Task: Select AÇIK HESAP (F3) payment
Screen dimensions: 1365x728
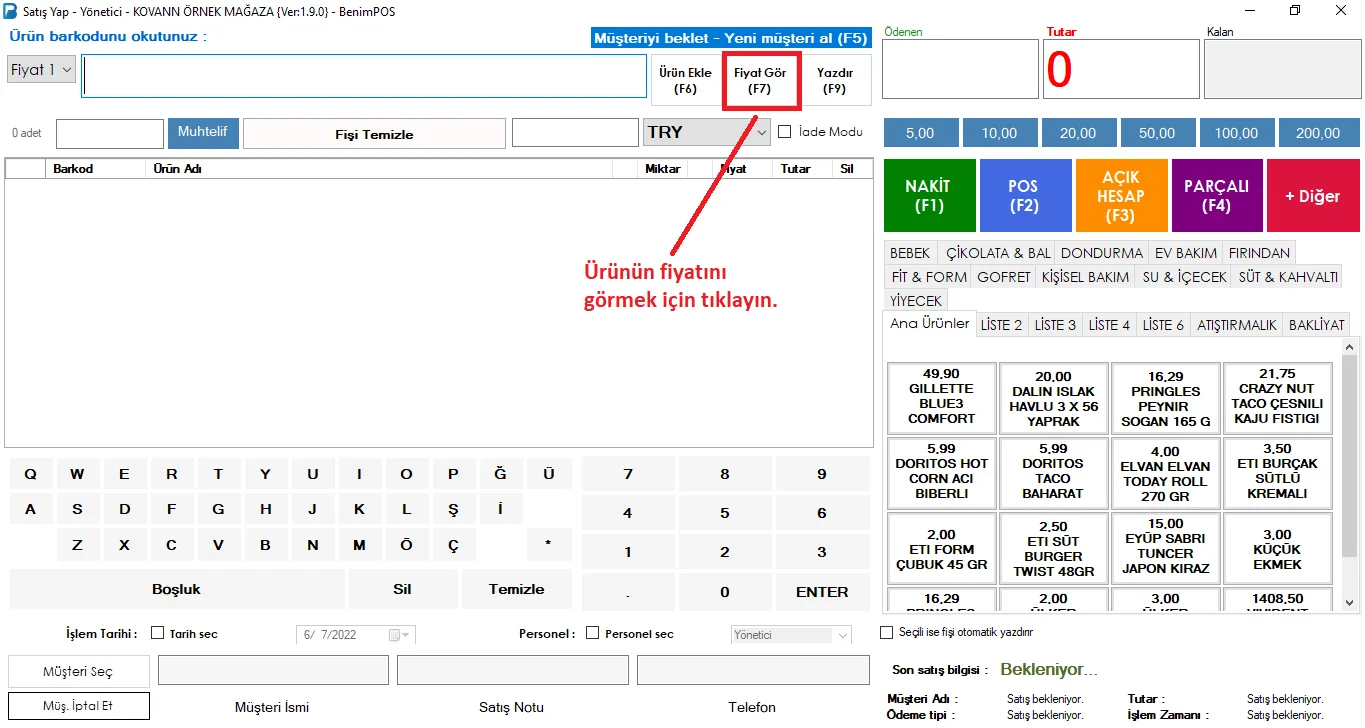Action: [x=1120, y=196]
